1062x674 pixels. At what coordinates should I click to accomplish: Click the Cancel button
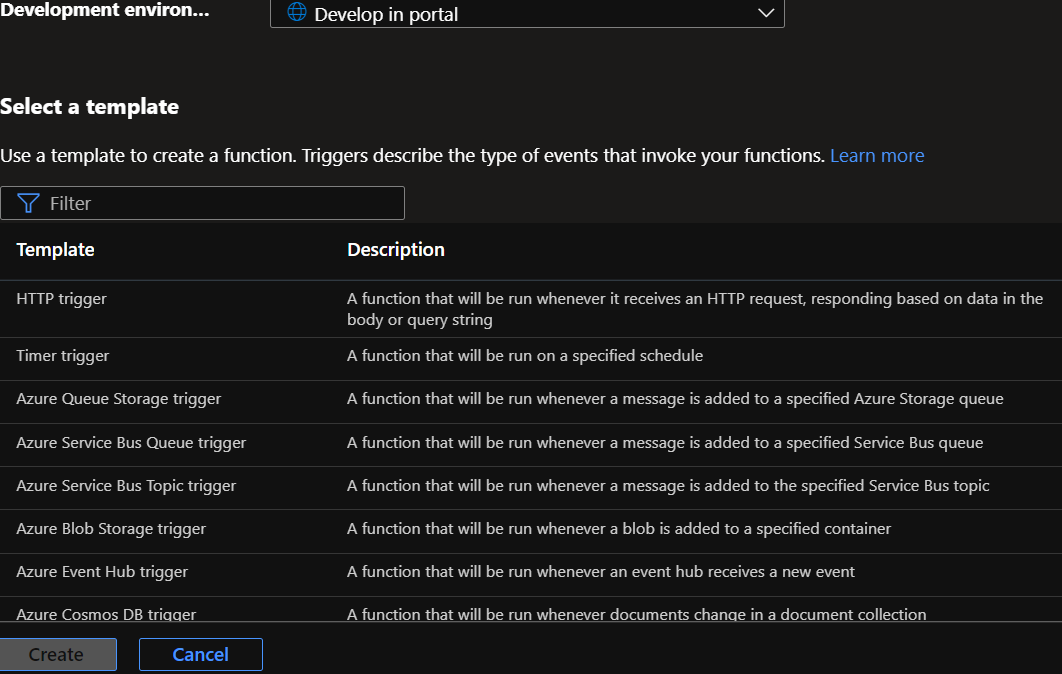click(x=200, y=654)
